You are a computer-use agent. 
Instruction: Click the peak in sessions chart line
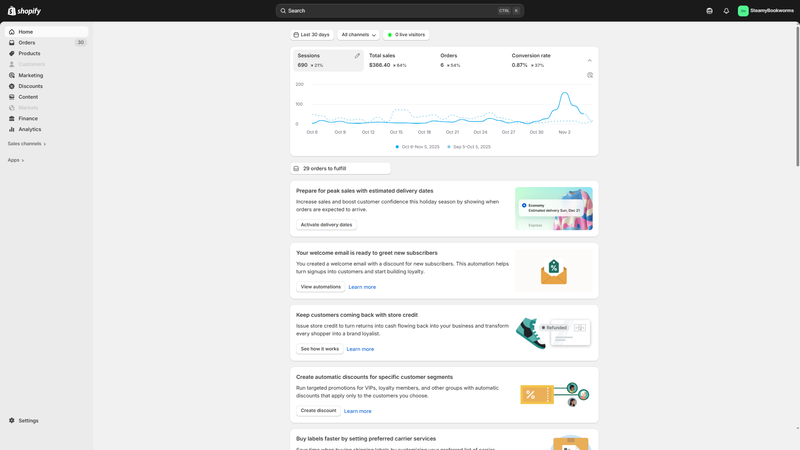click(564, 93)
